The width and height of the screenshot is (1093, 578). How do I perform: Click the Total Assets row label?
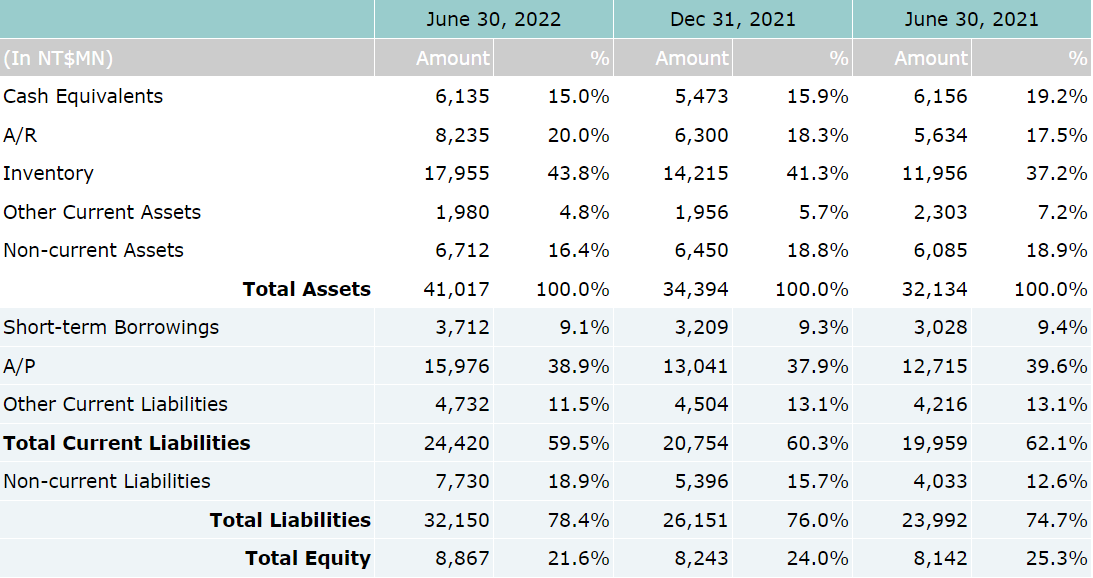tap(306, 289)
